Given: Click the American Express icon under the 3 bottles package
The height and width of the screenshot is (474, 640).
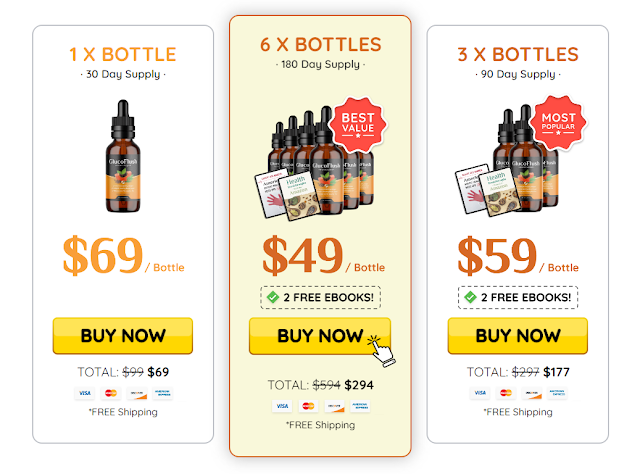Looking at the screenshot, I should 557,393.
